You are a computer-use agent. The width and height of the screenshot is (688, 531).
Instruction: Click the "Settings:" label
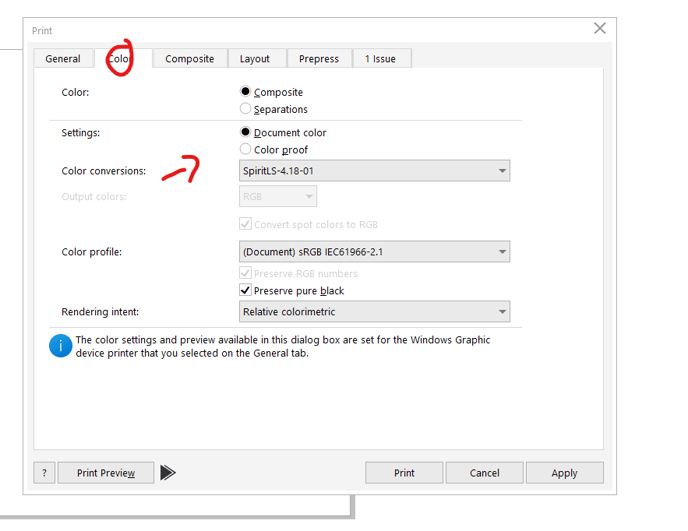pos(81,133)
